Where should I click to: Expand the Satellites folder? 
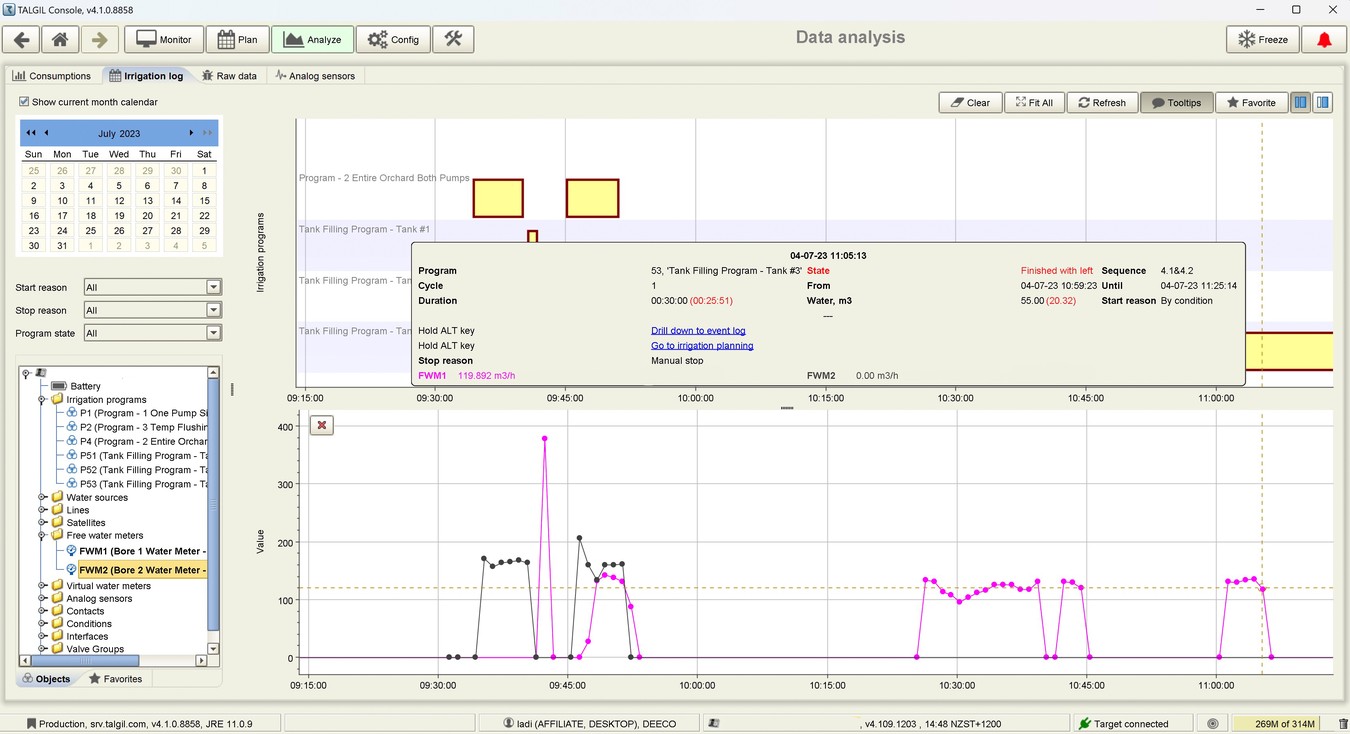(x=42, y=523)
